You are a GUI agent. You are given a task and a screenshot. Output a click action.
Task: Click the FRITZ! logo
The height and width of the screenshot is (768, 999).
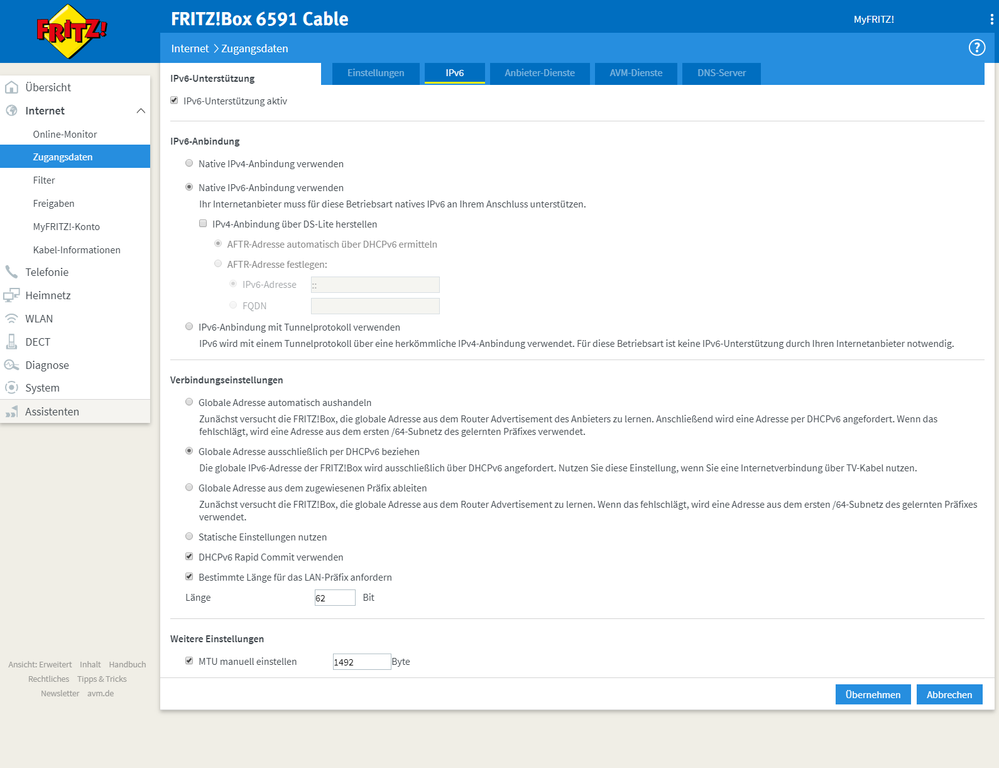71,31
